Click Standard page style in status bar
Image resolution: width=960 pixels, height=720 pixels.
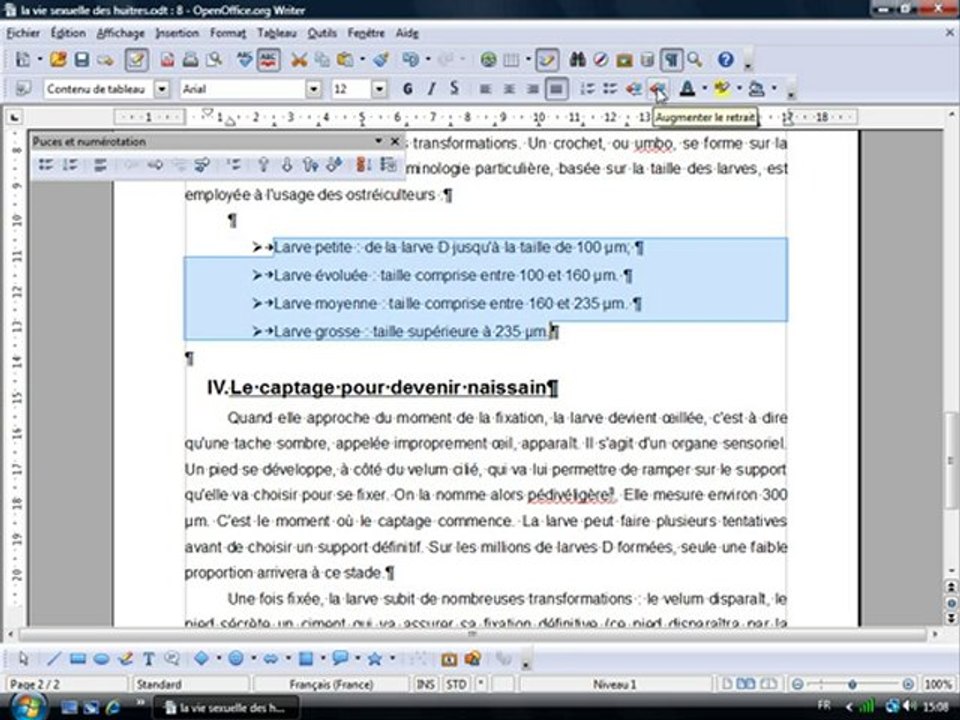(190, 684)
